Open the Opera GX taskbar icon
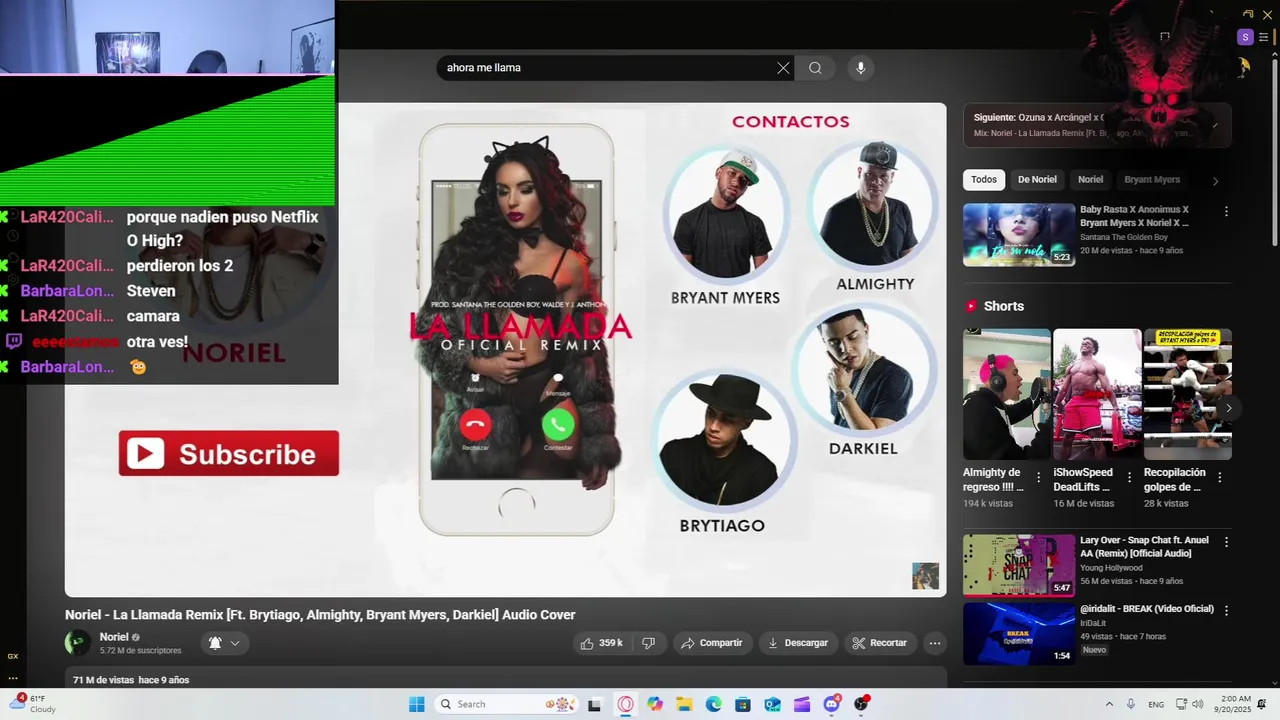Viewport: 1280px width, 720px height. [x=625, y=704]
